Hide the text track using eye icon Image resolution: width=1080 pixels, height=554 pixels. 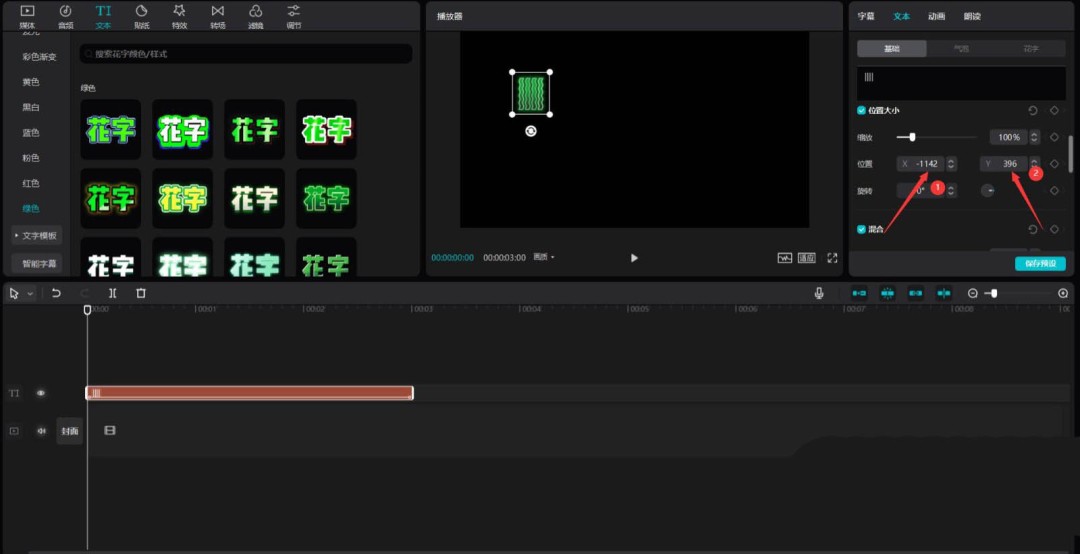click(41, 394)
